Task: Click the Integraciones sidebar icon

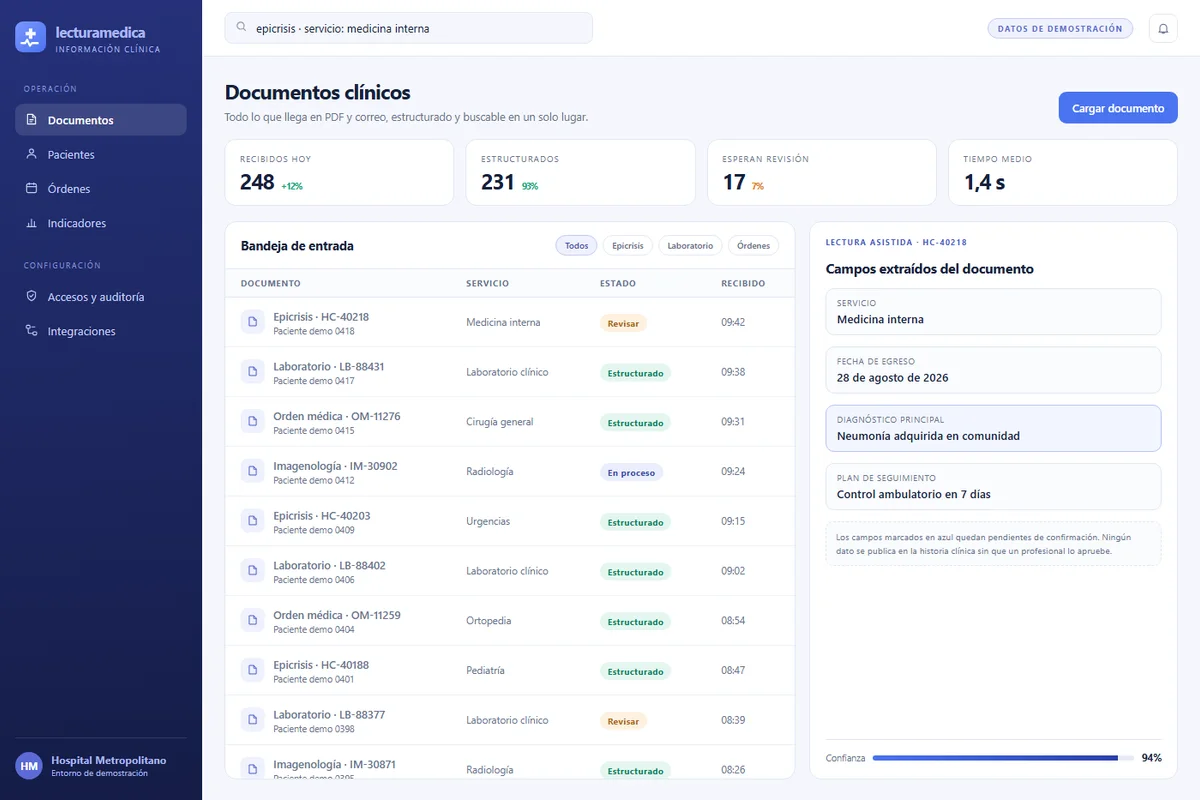Action: tap(31, 331)
